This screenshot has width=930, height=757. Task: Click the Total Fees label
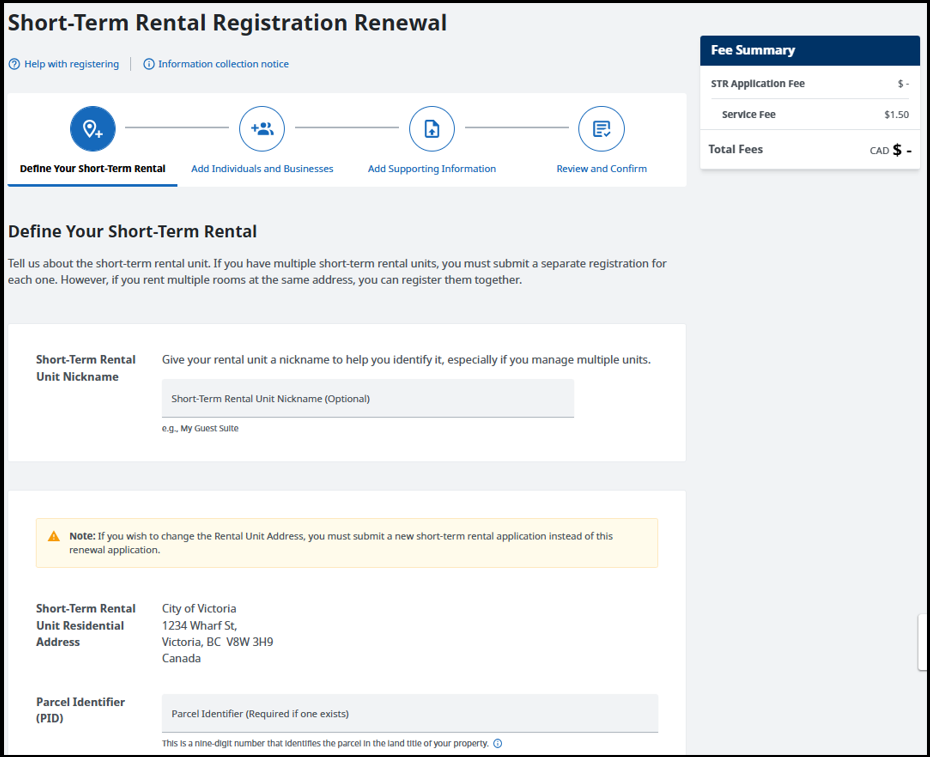[x=735, y=150]
